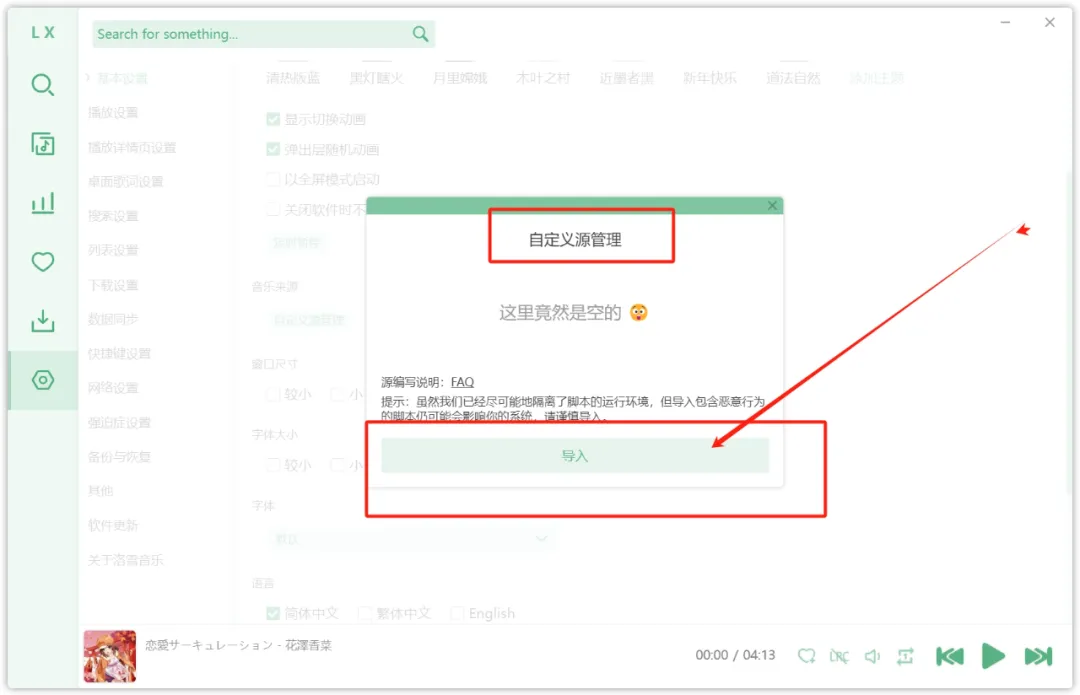Open the leaderboard charts sidebar icon

[x=42, y=204]
